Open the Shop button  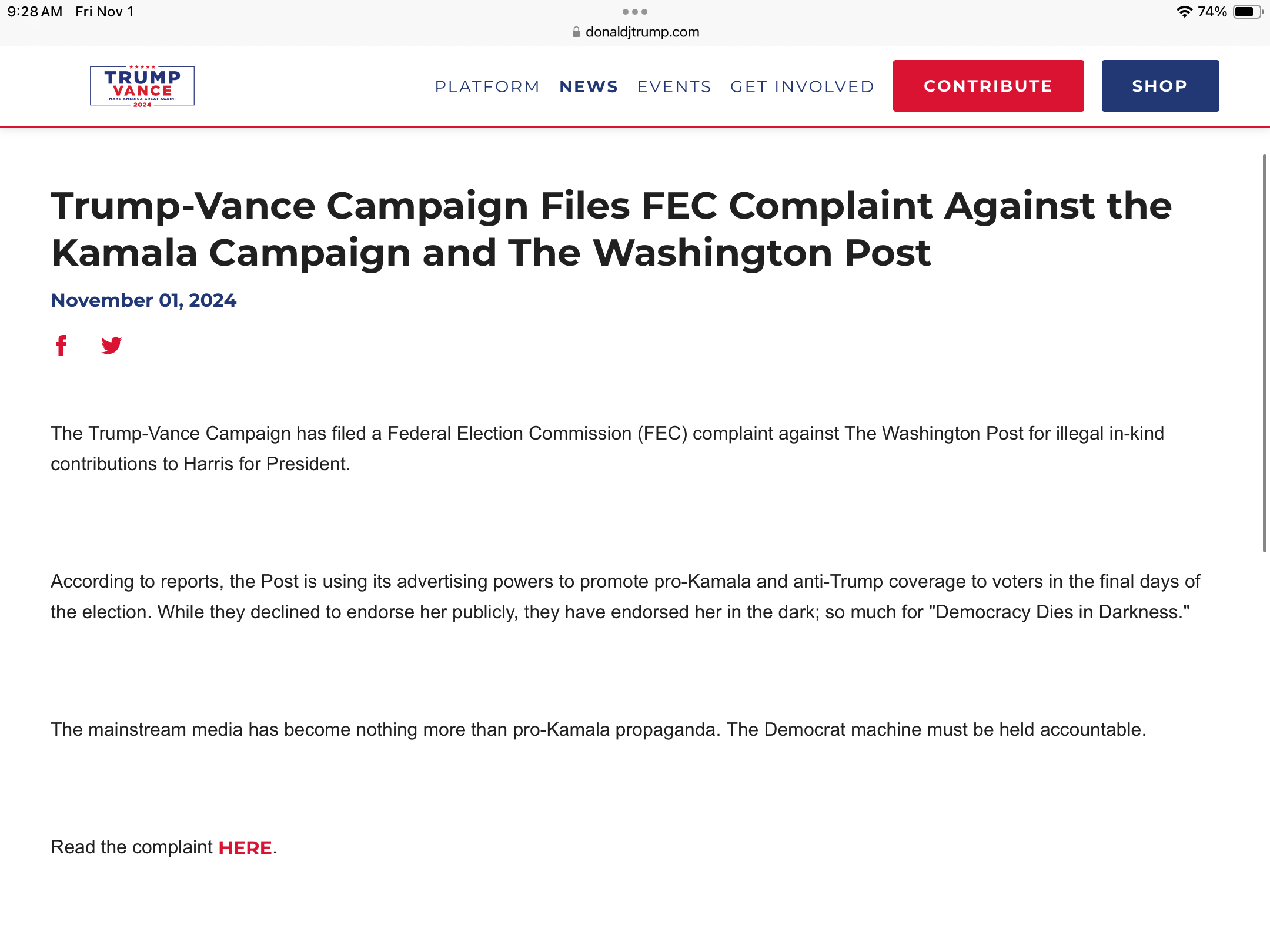(1160, 86)
